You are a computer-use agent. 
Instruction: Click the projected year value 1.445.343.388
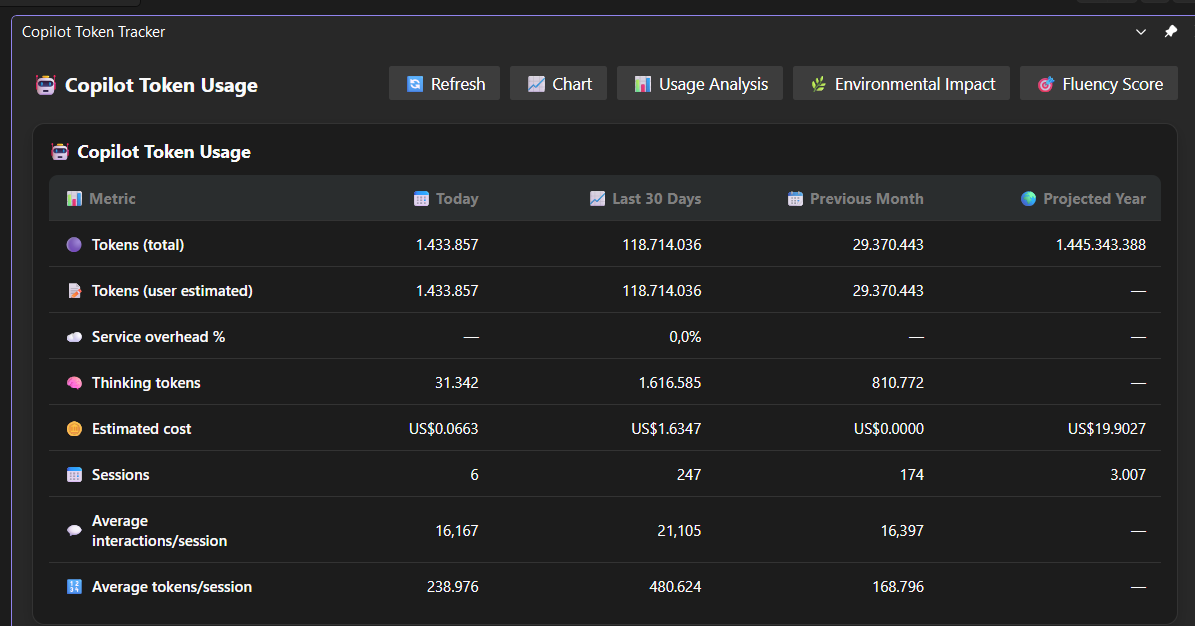coord(1100,245)
